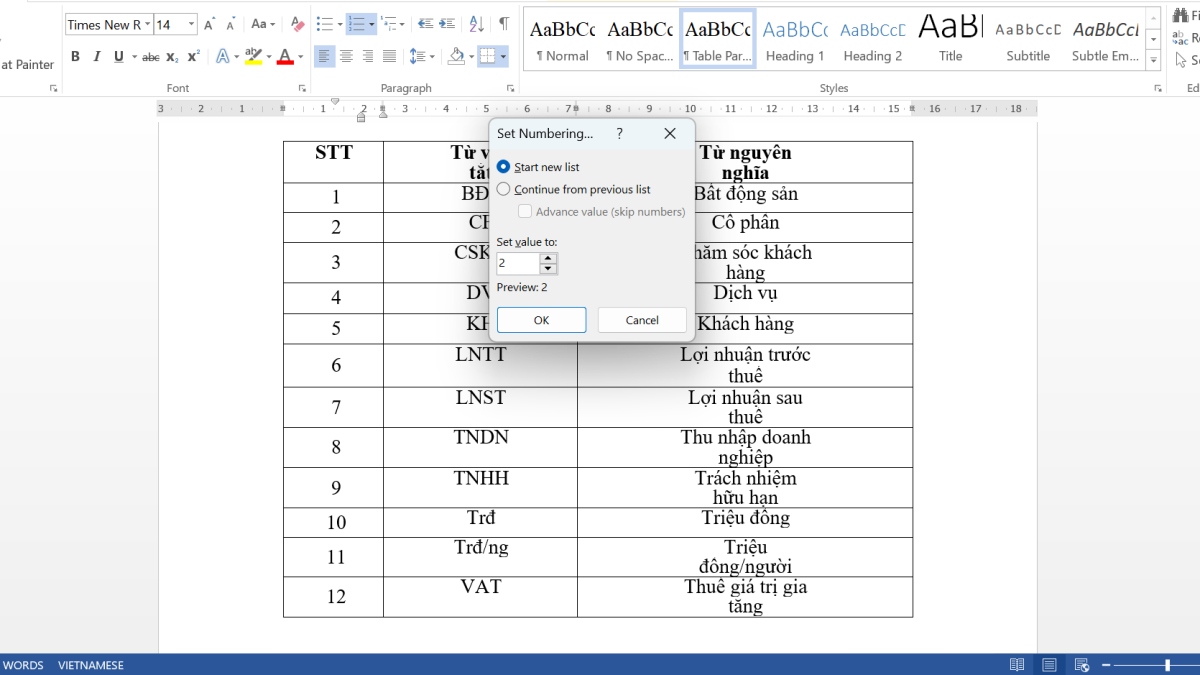Viewport: 1200px width, 675px height.
Task: Open Web Layout view from status bar
Action: point(1082,664)
